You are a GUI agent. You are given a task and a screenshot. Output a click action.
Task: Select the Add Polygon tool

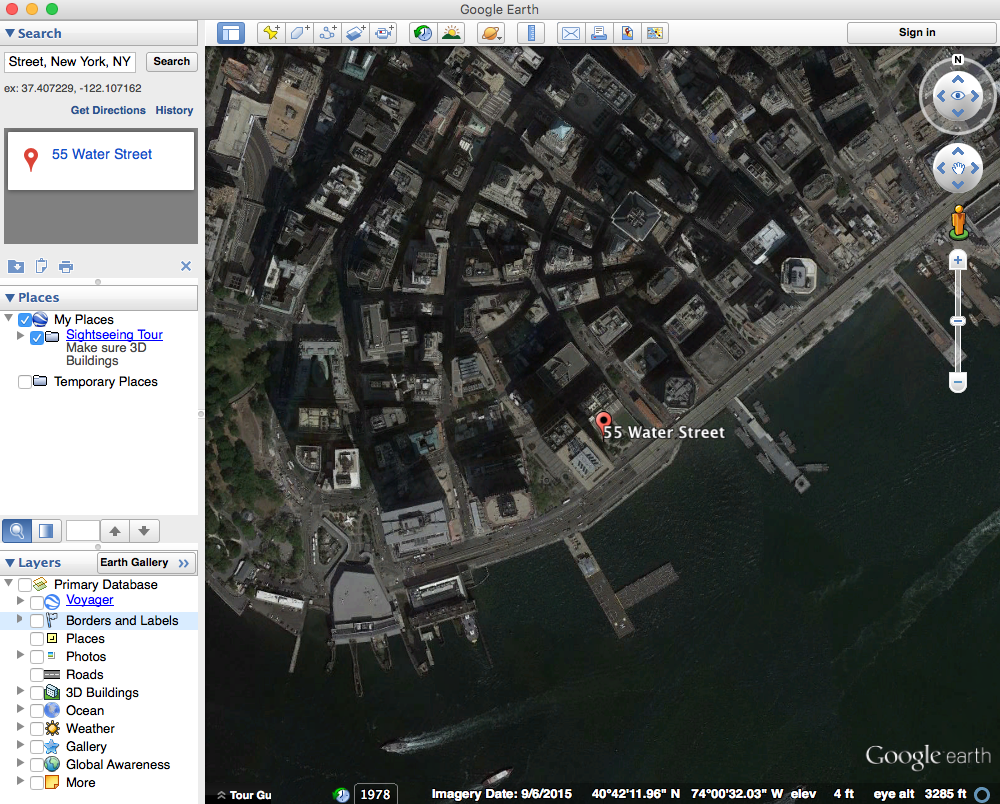[299, 33]
